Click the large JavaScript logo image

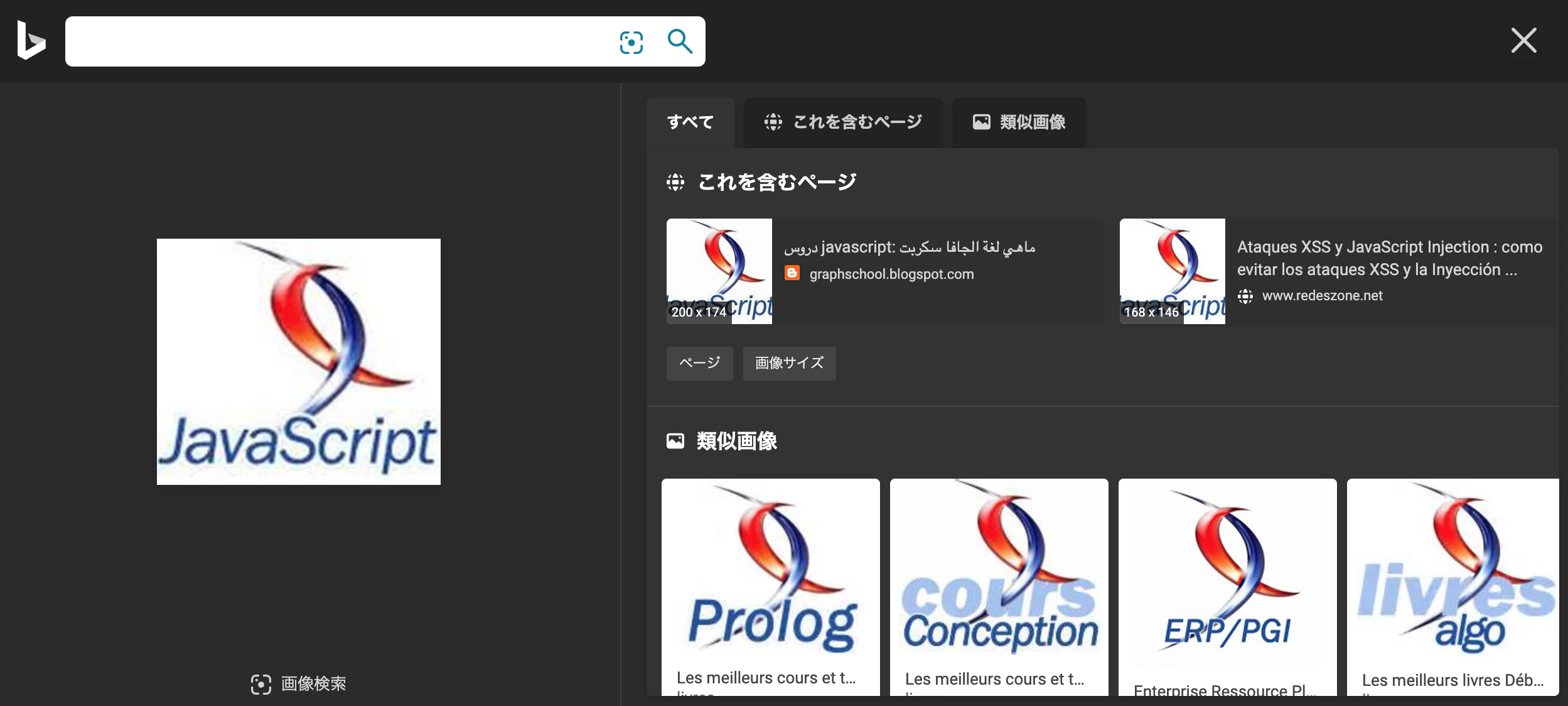[299, 362]
